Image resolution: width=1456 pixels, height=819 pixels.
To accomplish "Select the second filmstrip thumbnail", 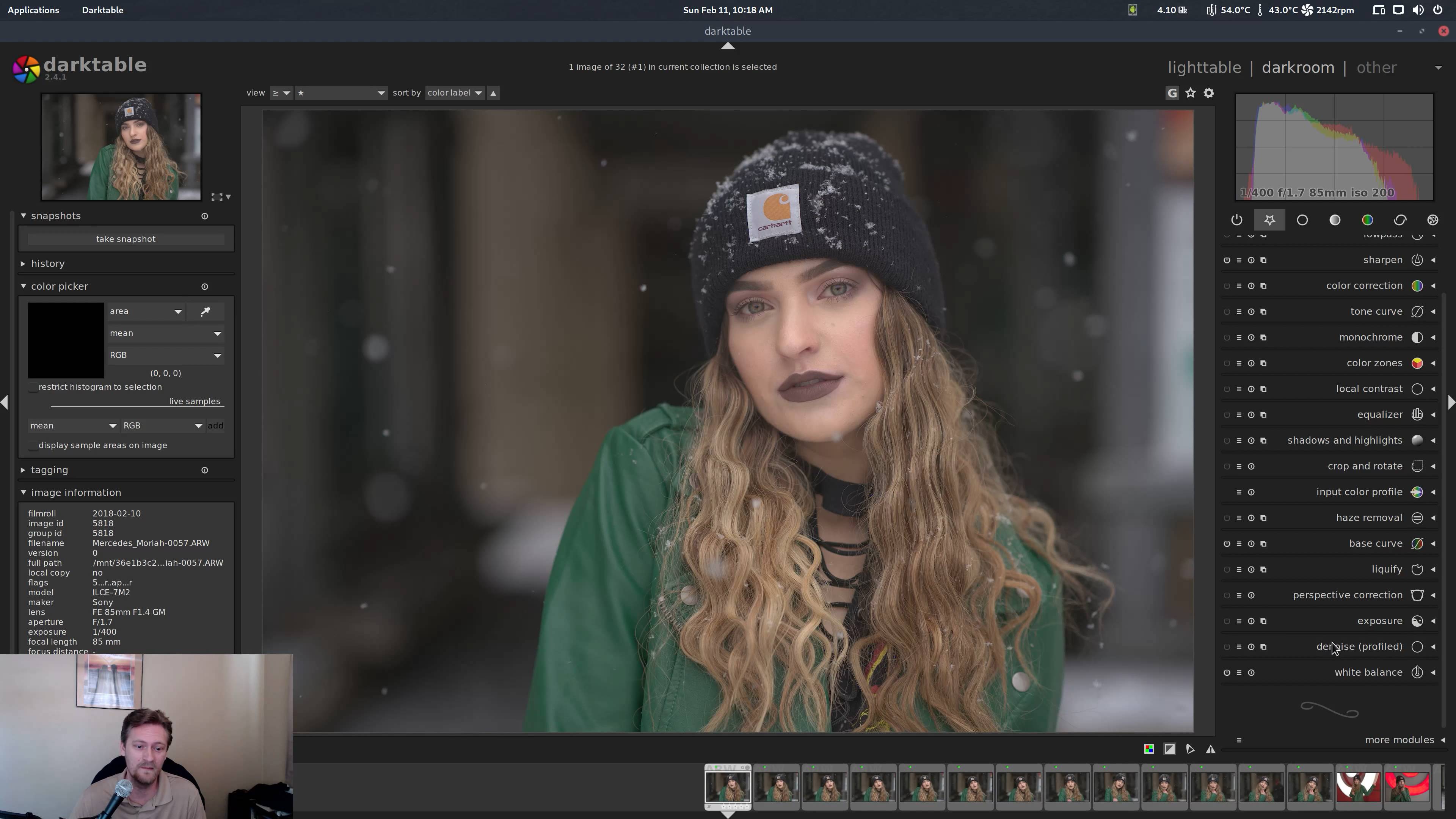I will tap(776, 786).
